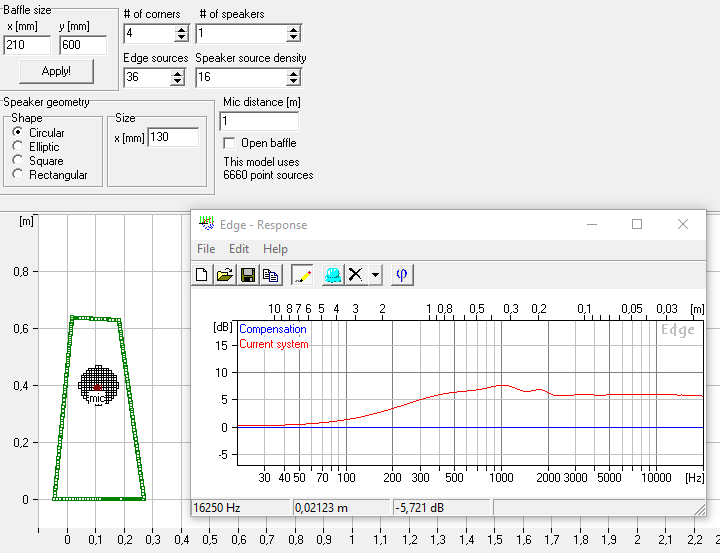Click the Mic distance [m] field

pyautogui.click(x=259, y=121)
